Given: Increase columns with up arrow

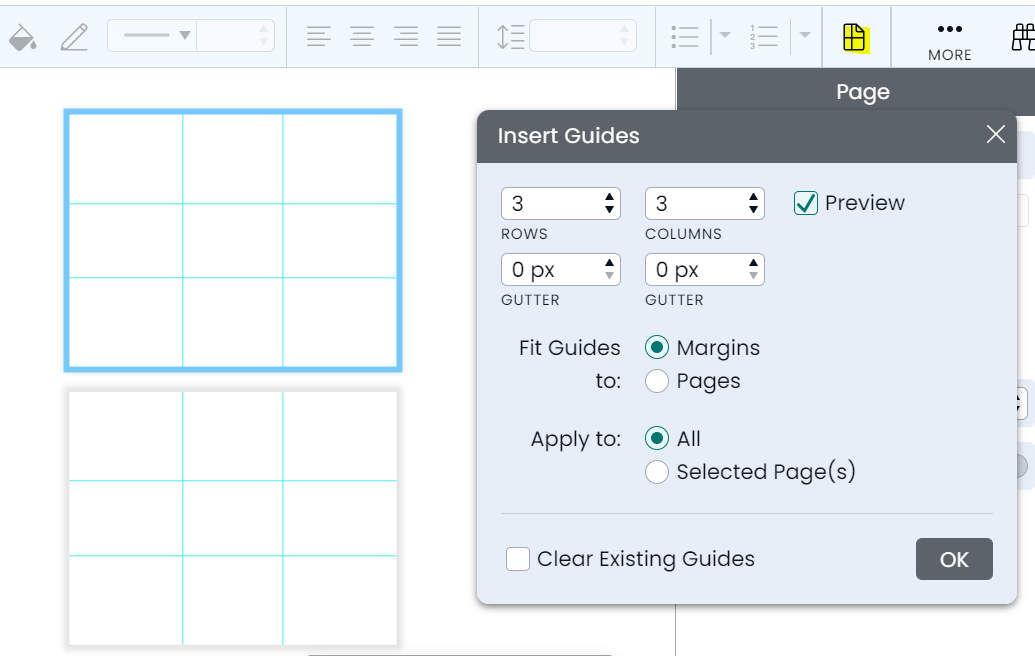Looking at the screenshot, I should tap(753, 197).
